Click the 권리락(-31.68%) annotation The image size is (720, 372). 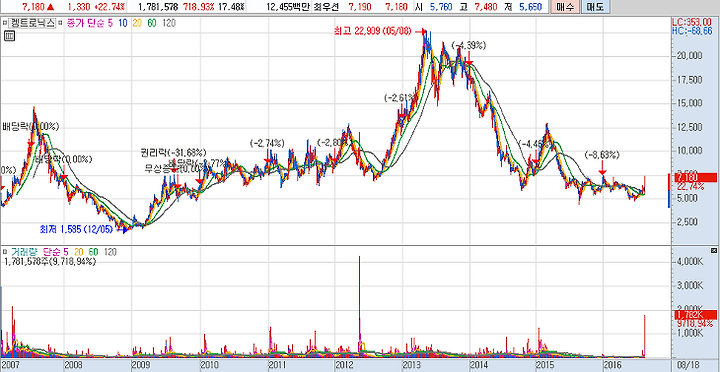click(174, 152)
